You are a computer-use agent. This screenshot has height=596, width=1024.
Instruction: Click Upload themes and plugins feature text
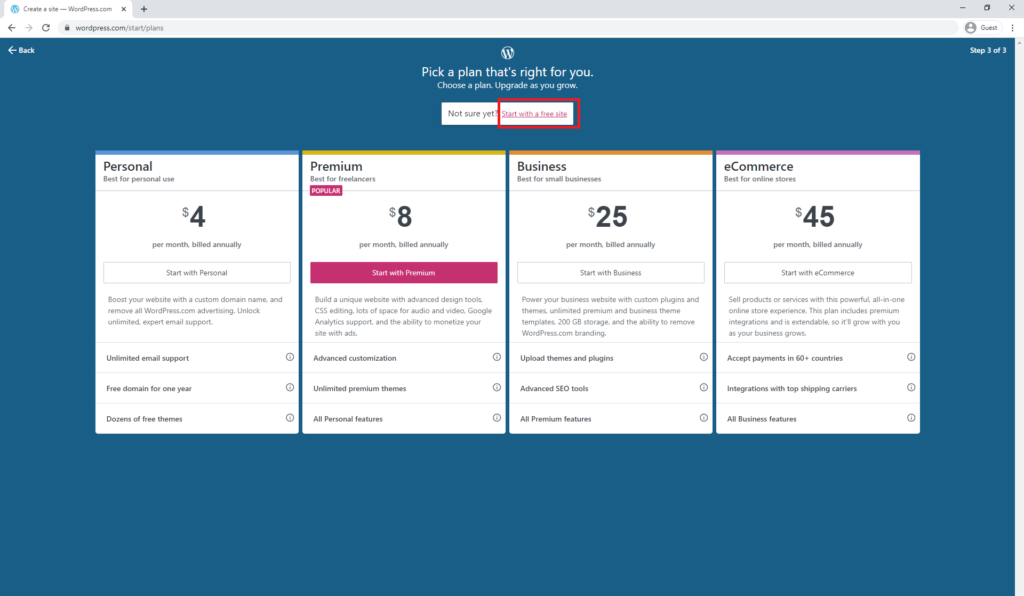[x=567, y=358]
